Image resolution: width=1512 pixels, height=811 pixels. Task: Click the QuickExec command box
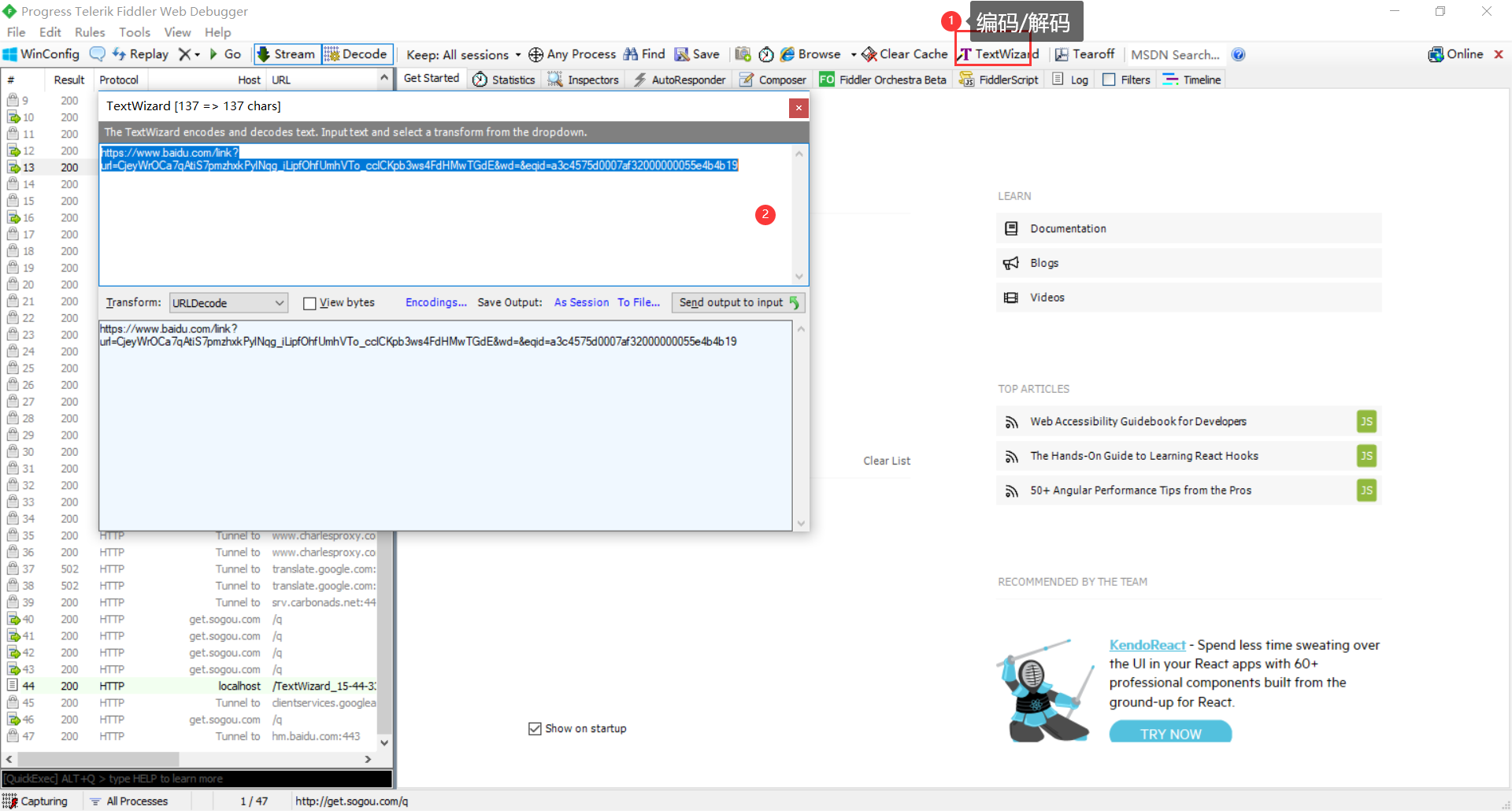pyautogui.click(x=197, y=779)
